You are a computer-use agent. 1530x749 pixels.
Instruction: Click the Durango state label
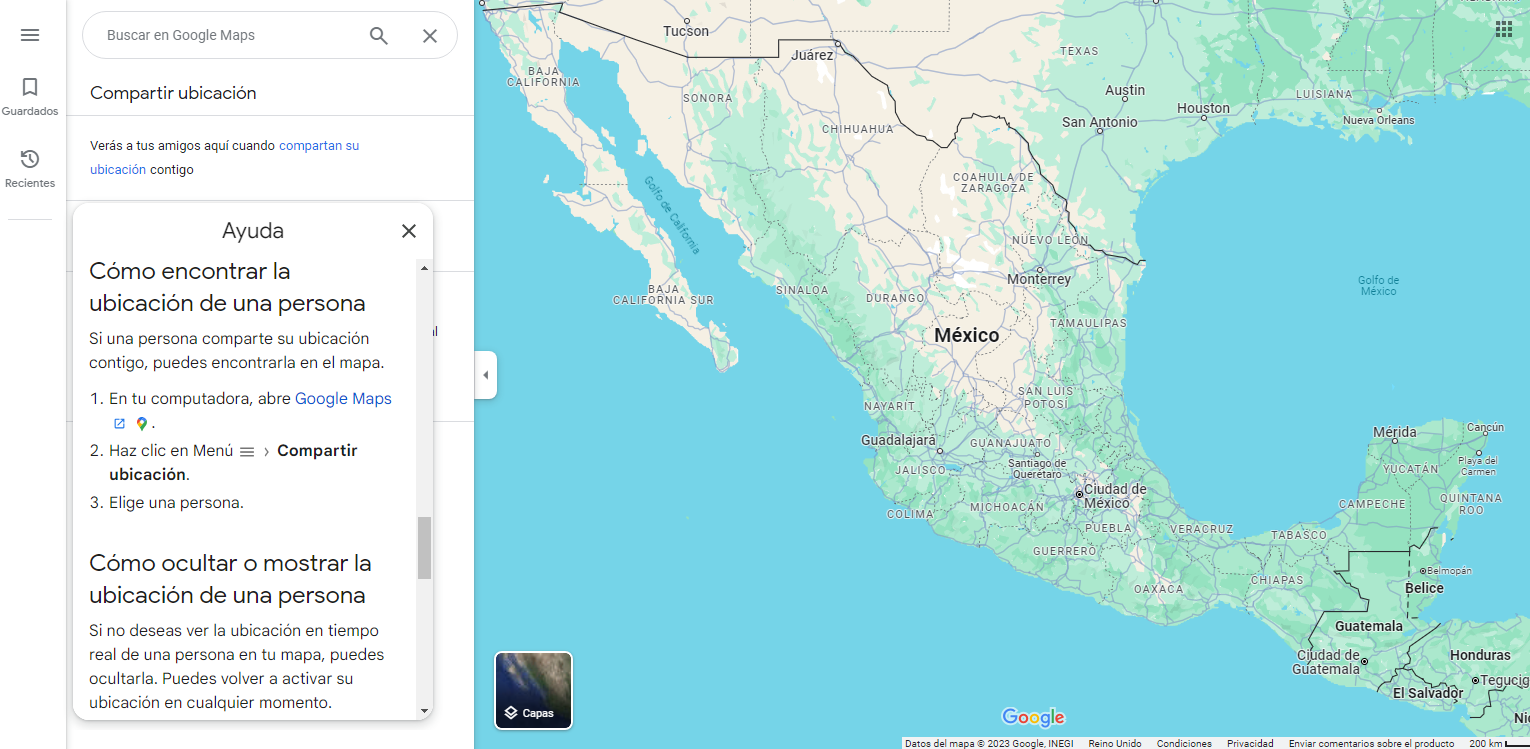[895, 298]
